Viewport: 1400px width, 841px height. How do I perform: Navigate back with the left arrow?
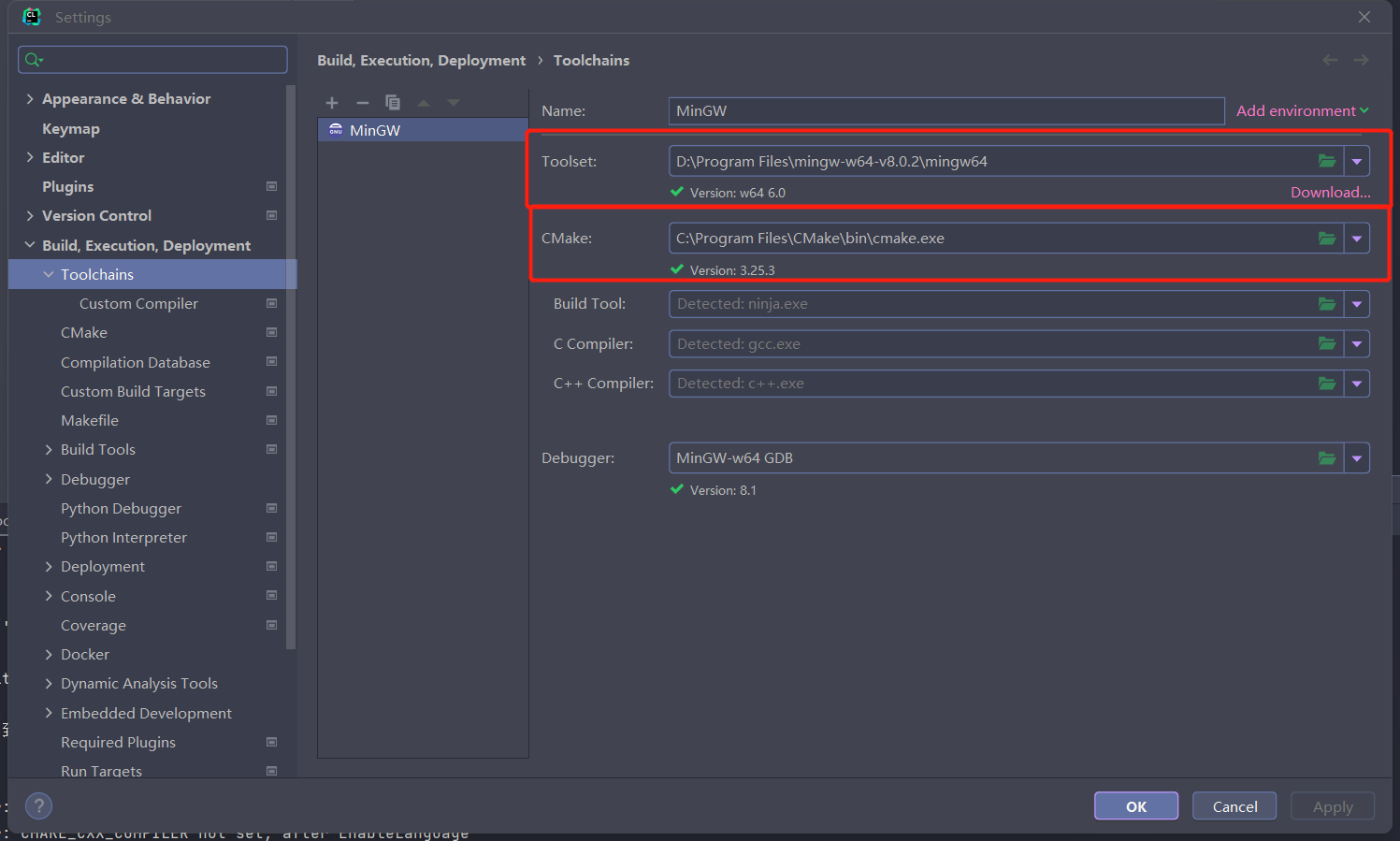[x=1330, y=60]
